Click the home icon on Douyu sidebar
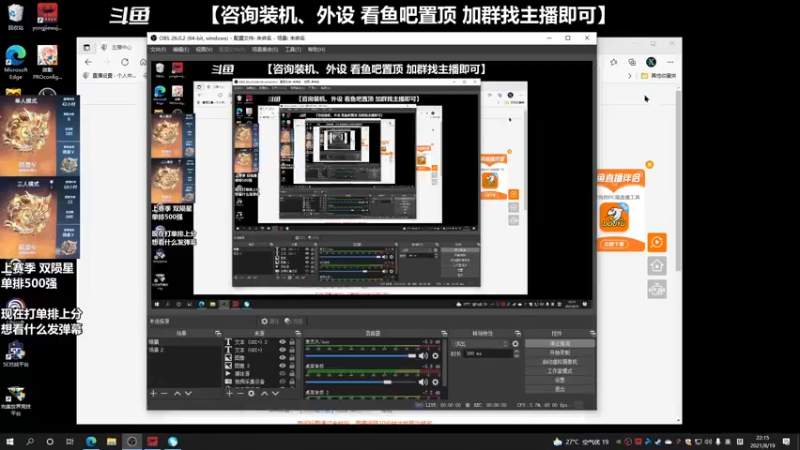The height and width of the screenshot is (450, 800). point(657,266)
